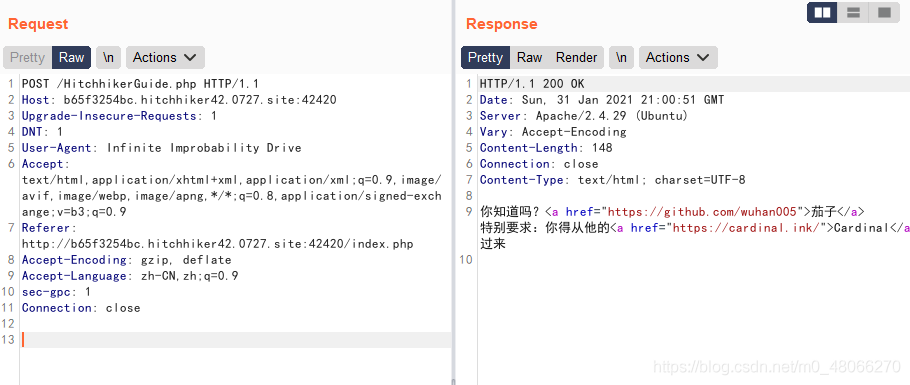Switch Response view to Raw tab

[x=529, y=57]
